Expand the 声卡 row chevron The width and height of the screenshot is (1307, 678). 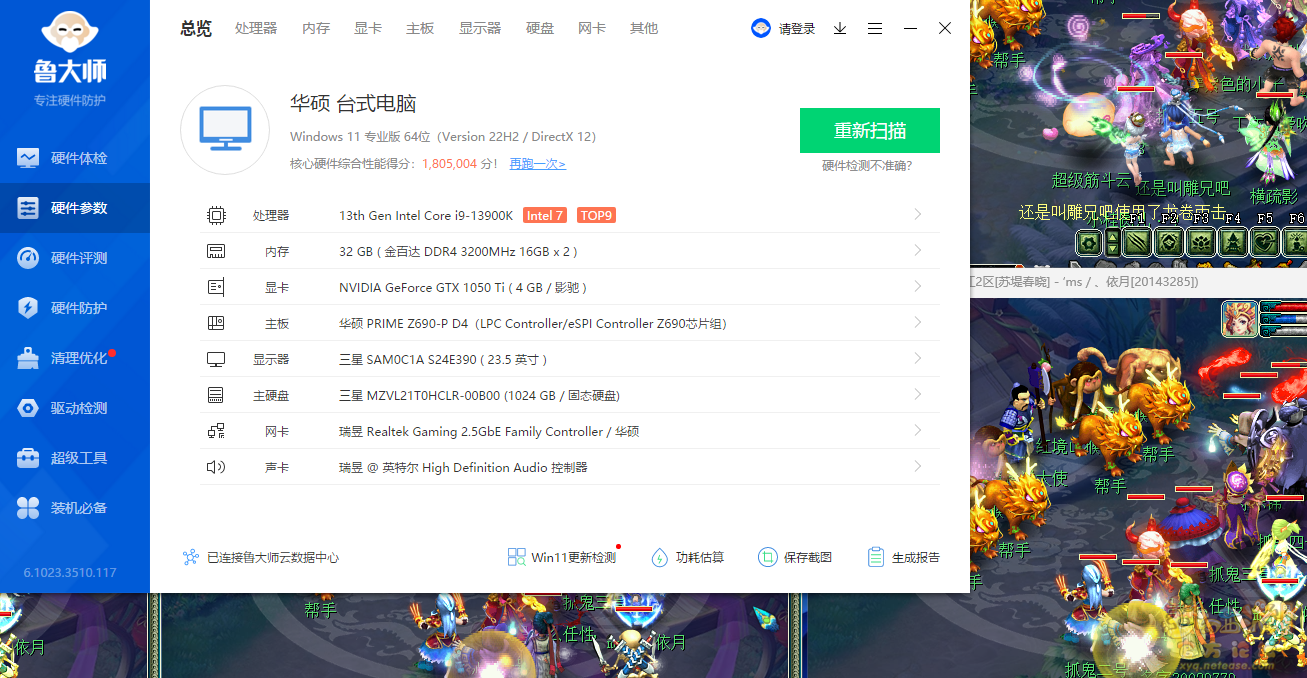918,467
